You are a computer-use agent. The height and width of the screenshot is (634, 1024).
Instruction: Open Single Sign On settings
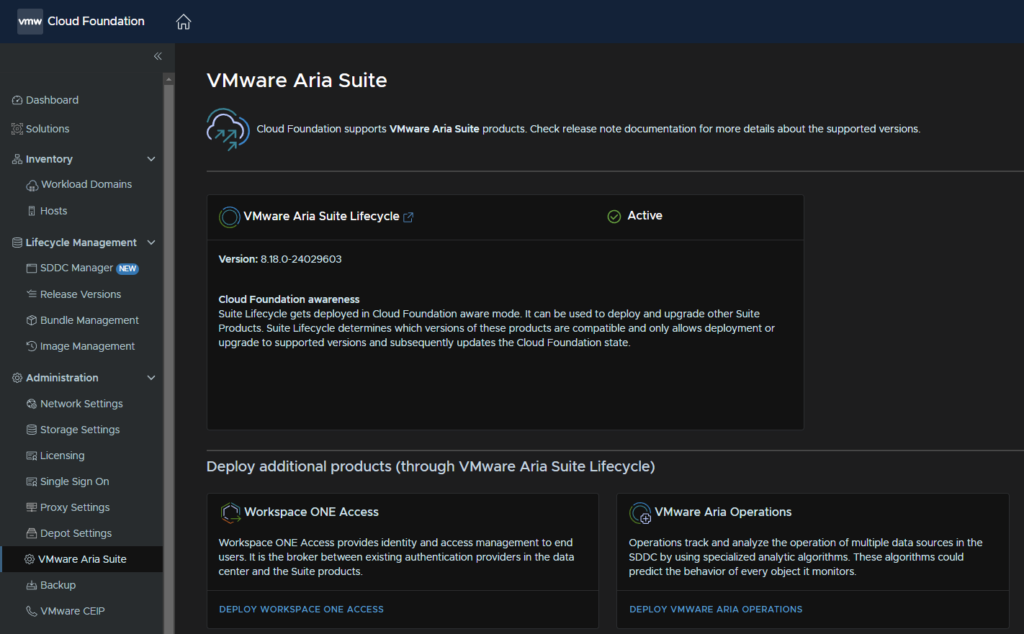74,481
